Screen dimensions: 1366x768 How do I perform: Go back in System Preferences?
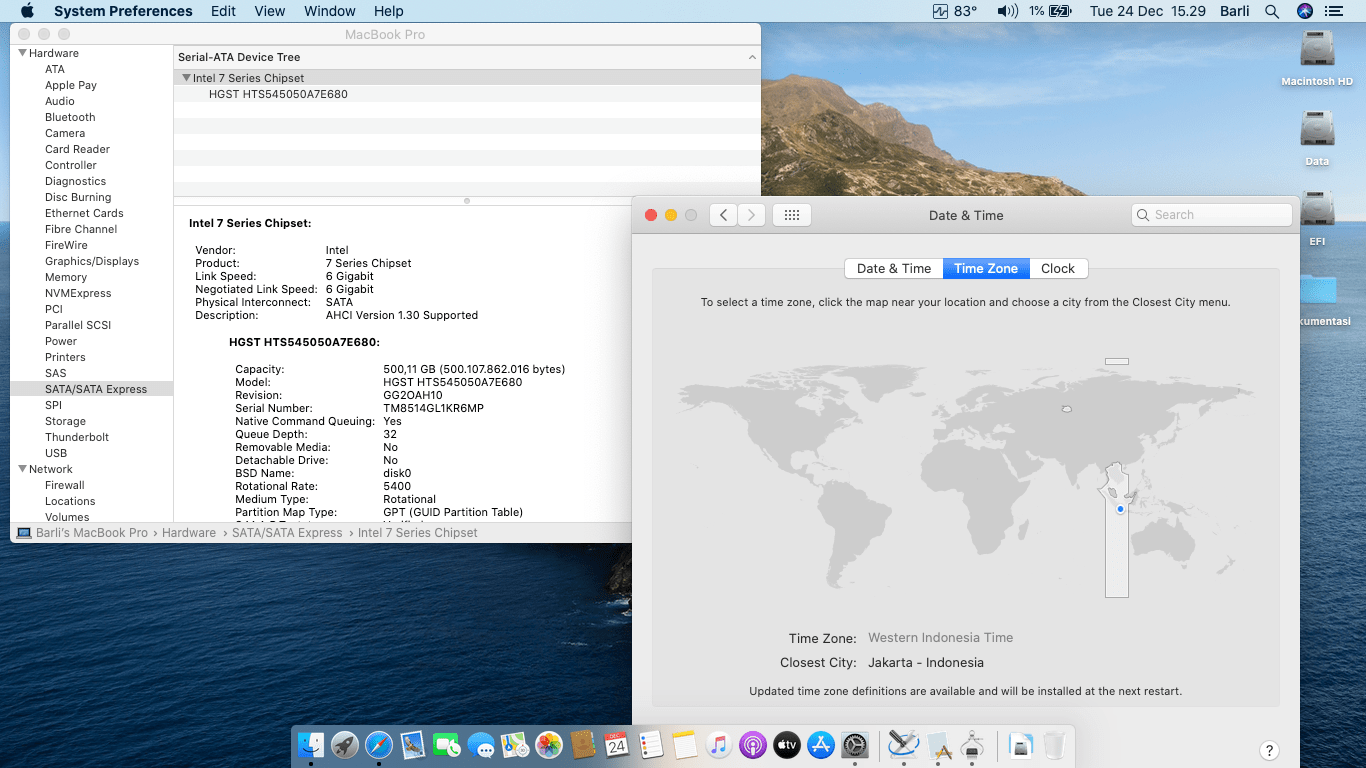coord(723,215)
